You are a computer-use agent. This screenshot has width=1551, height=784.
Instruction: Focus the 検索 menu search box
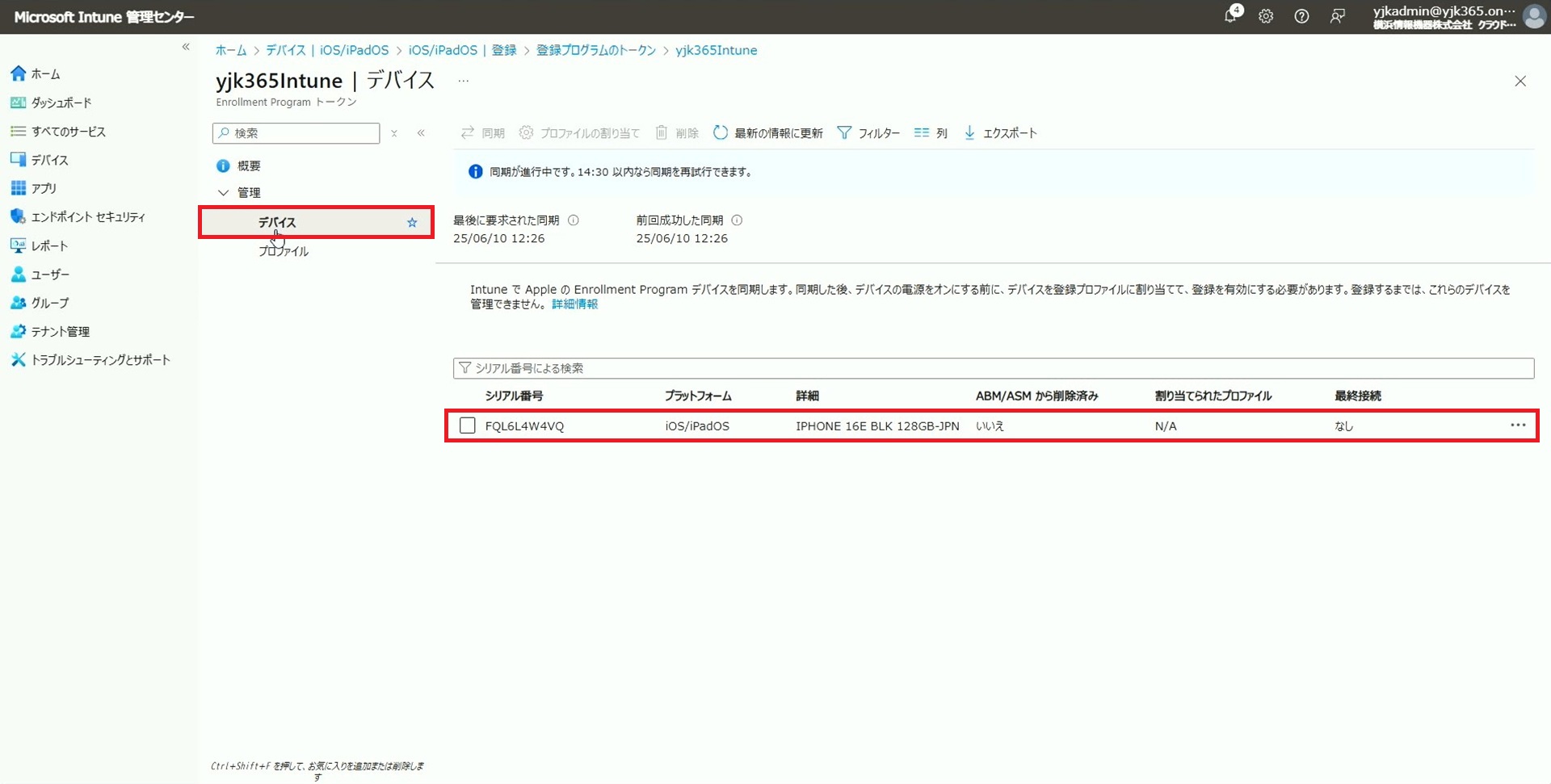coord(296,133)
